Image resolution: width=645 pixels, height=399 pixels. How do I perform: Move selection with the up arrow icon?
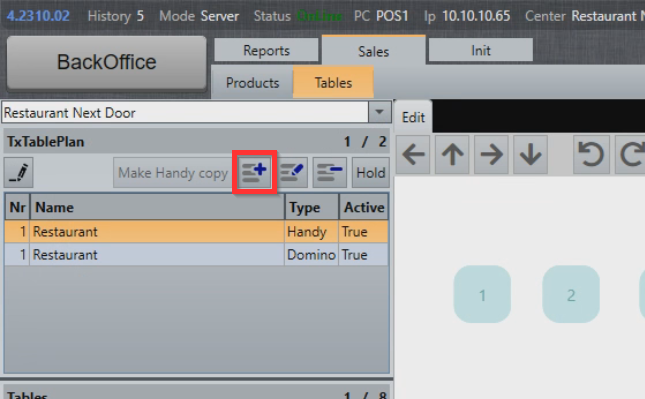click(452, 155)
